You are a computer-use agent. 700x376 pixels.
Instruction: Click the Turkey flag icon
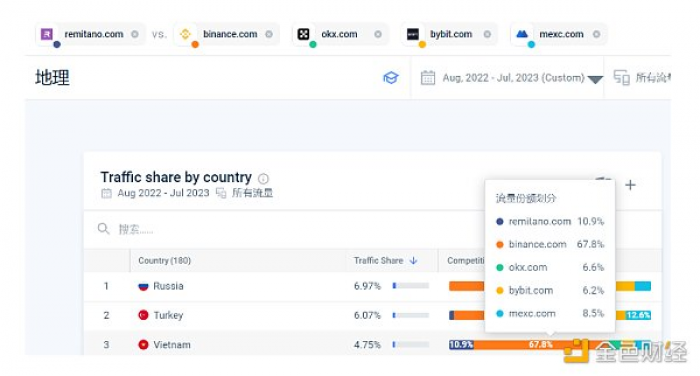pyautogui.click(x=143, y=315)
